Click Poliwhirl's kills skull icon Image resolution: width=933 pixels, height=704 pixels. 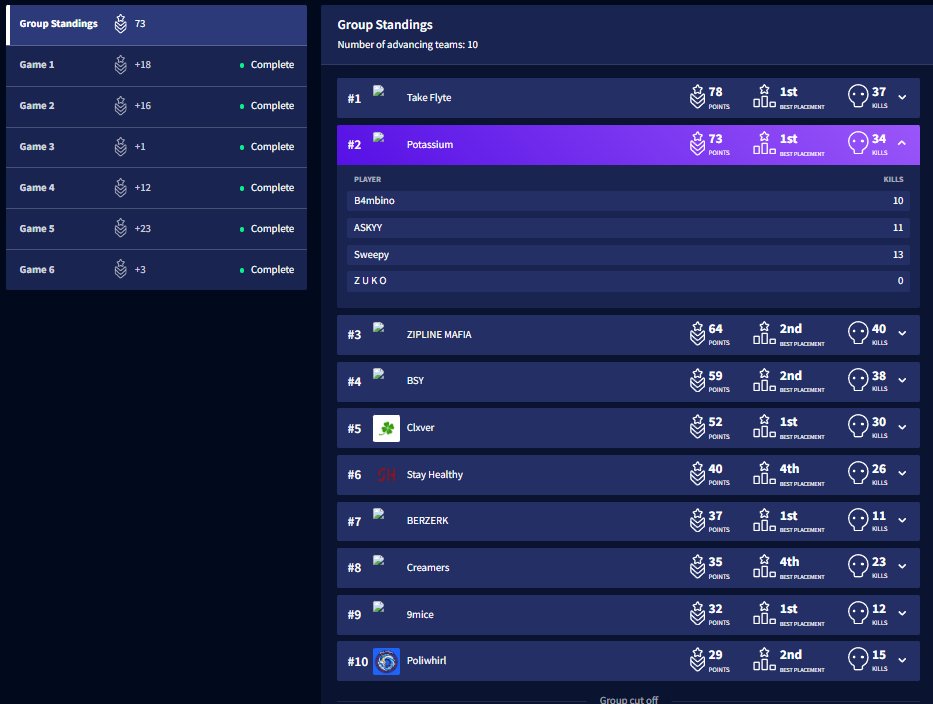[x=858, y=659]
